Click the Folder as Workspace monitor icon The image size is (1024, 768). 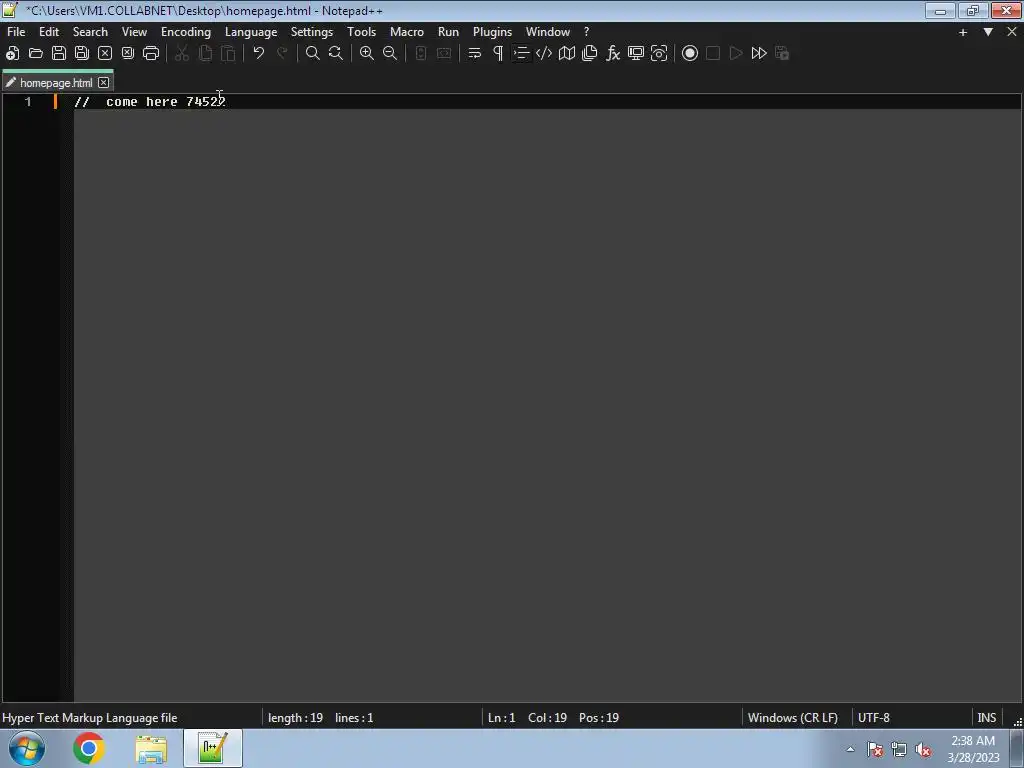click(x=636, y=54)
